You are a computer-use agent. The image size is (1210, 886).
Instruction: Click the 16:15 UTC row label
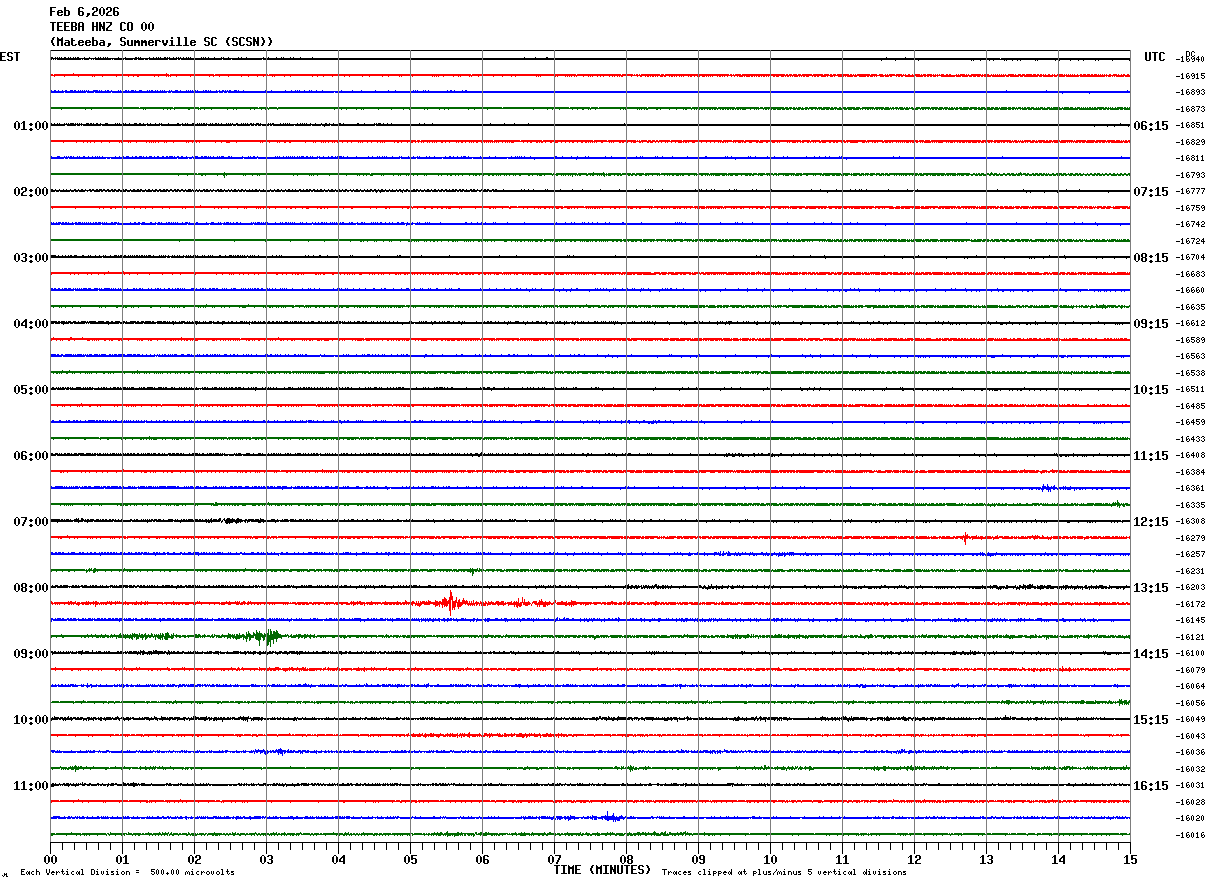point(1150,786)
